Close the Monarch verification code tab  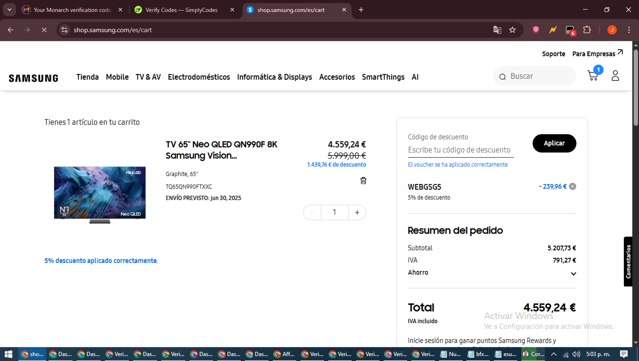click(120, 9)
